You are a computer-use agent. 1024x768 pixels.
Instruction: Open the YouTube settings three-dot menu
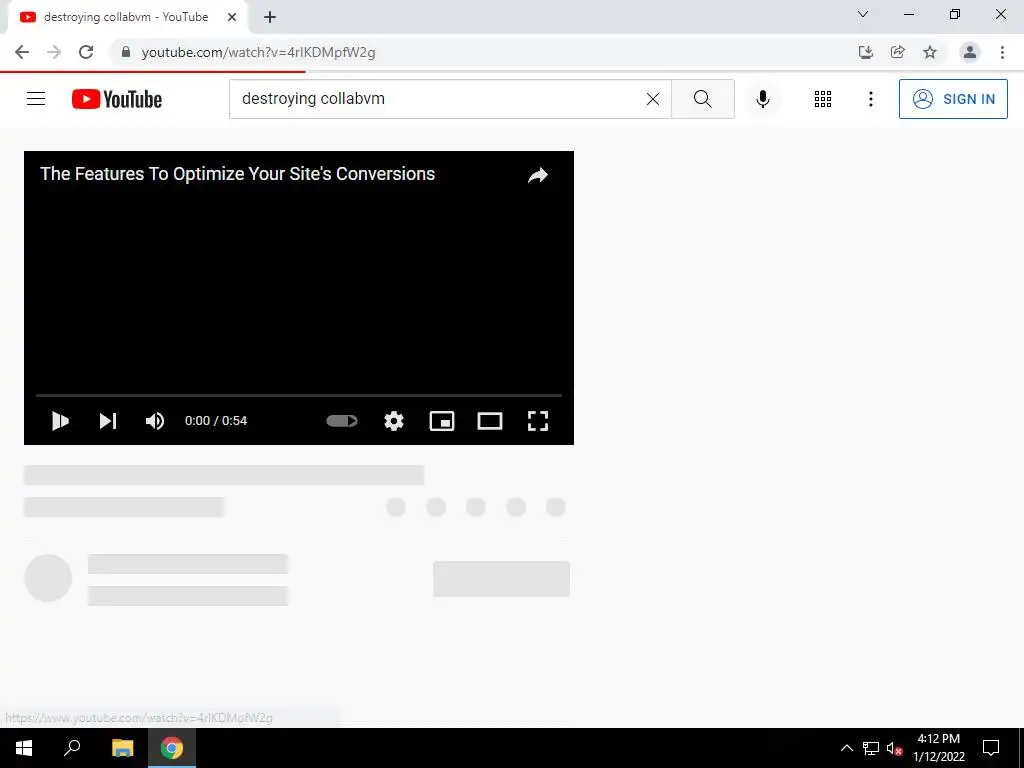click(871, 99)
